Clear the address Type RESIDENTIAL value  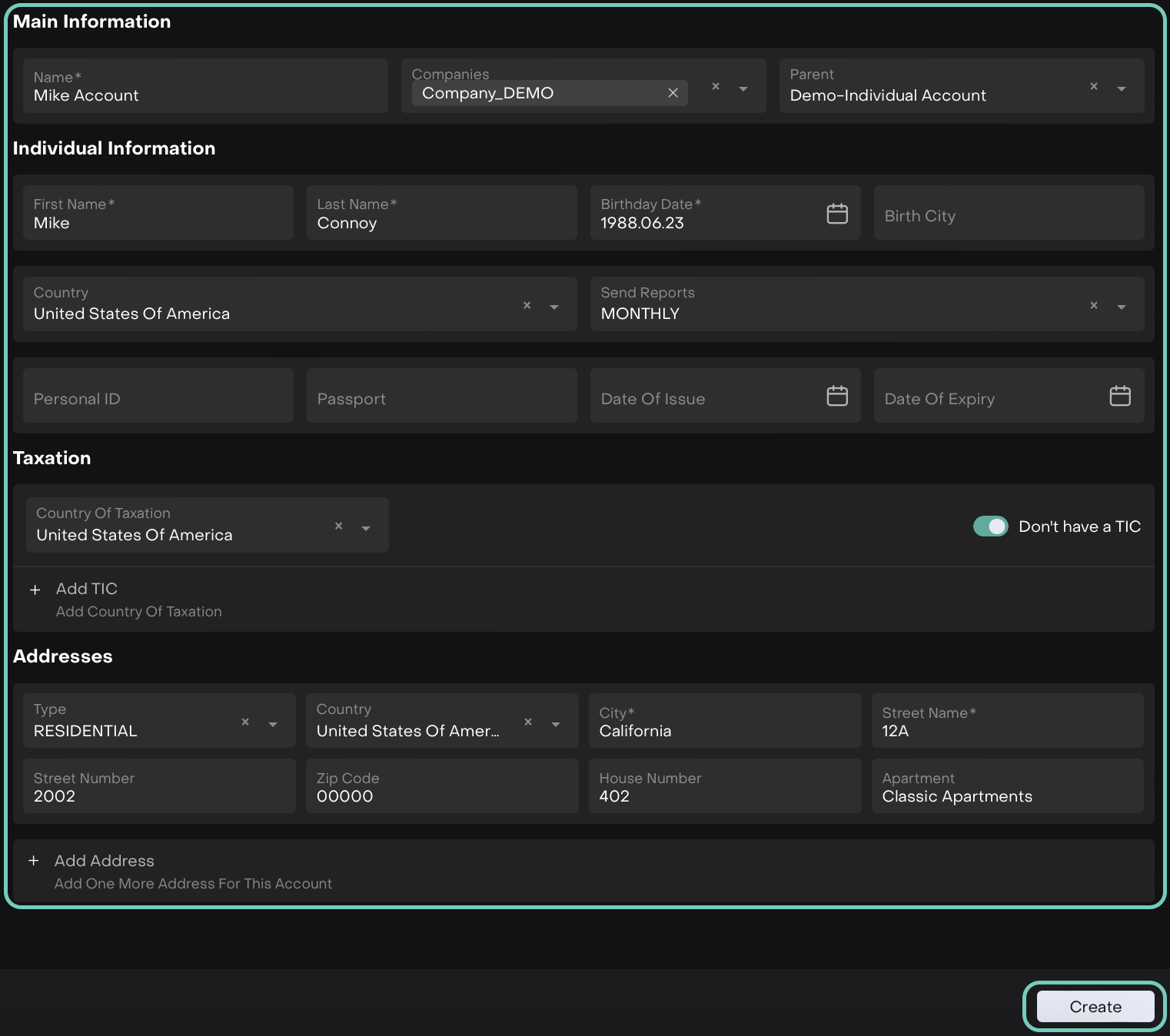click(245, 722)
